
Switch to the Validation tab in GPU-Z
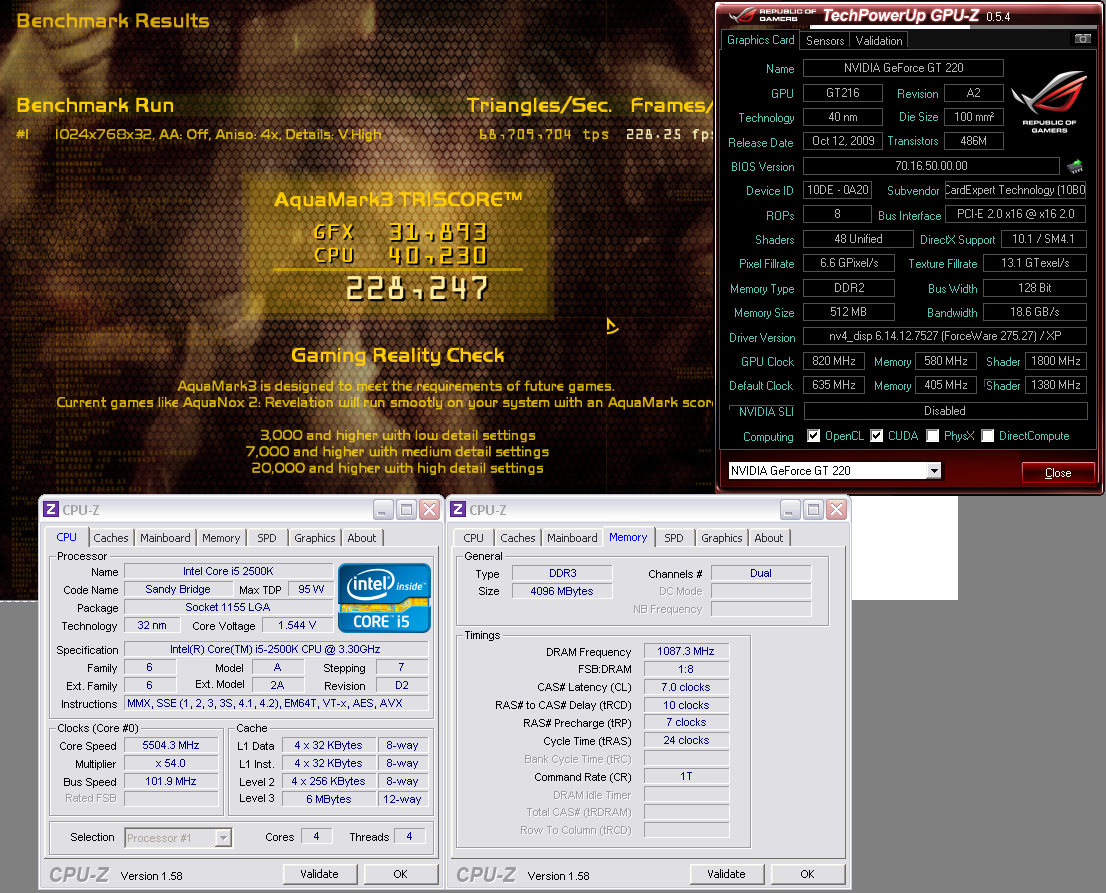coord(879,41)
